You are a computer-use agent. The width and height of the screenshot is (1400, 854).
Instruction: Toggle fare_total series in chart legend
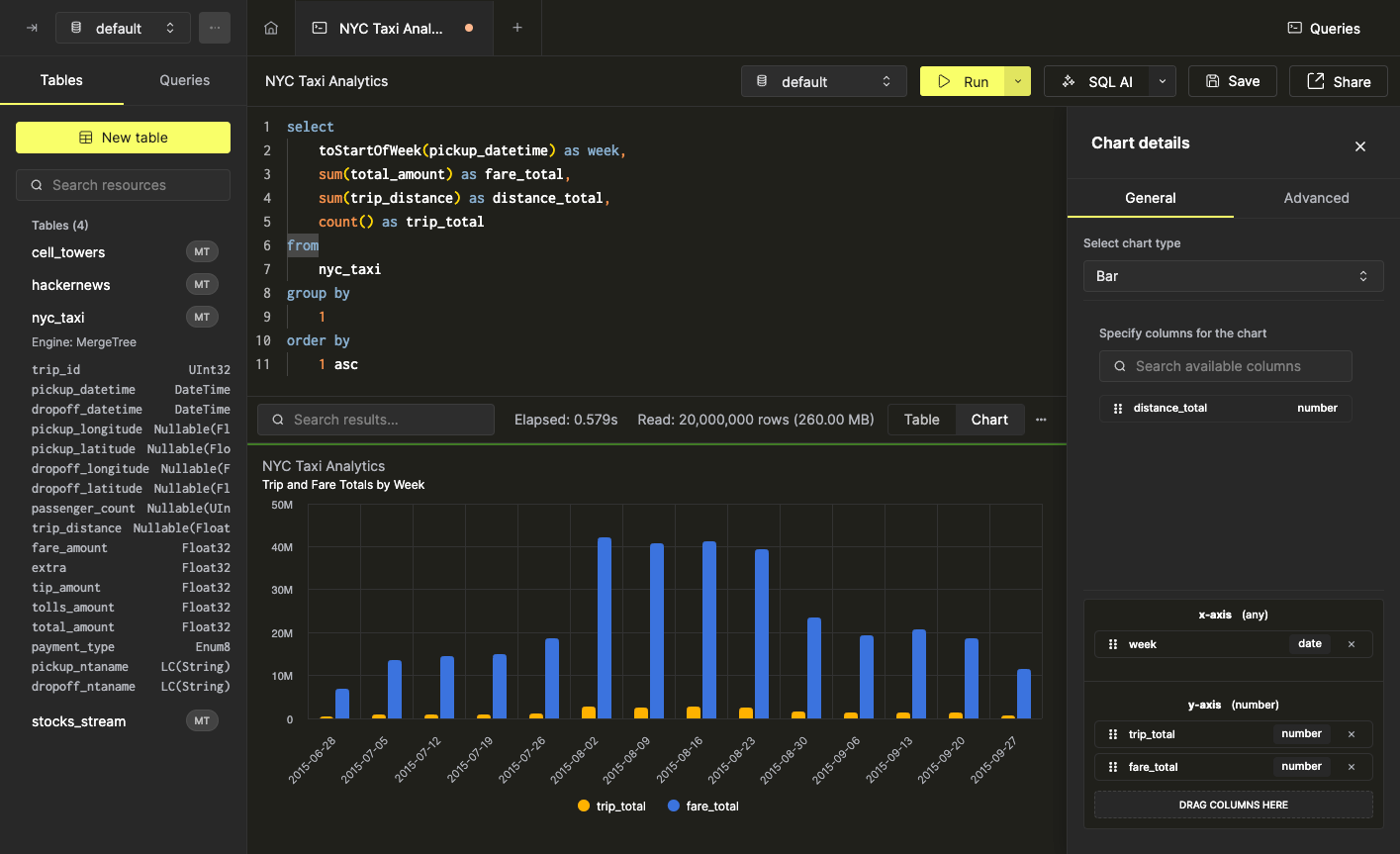(703, 807)
